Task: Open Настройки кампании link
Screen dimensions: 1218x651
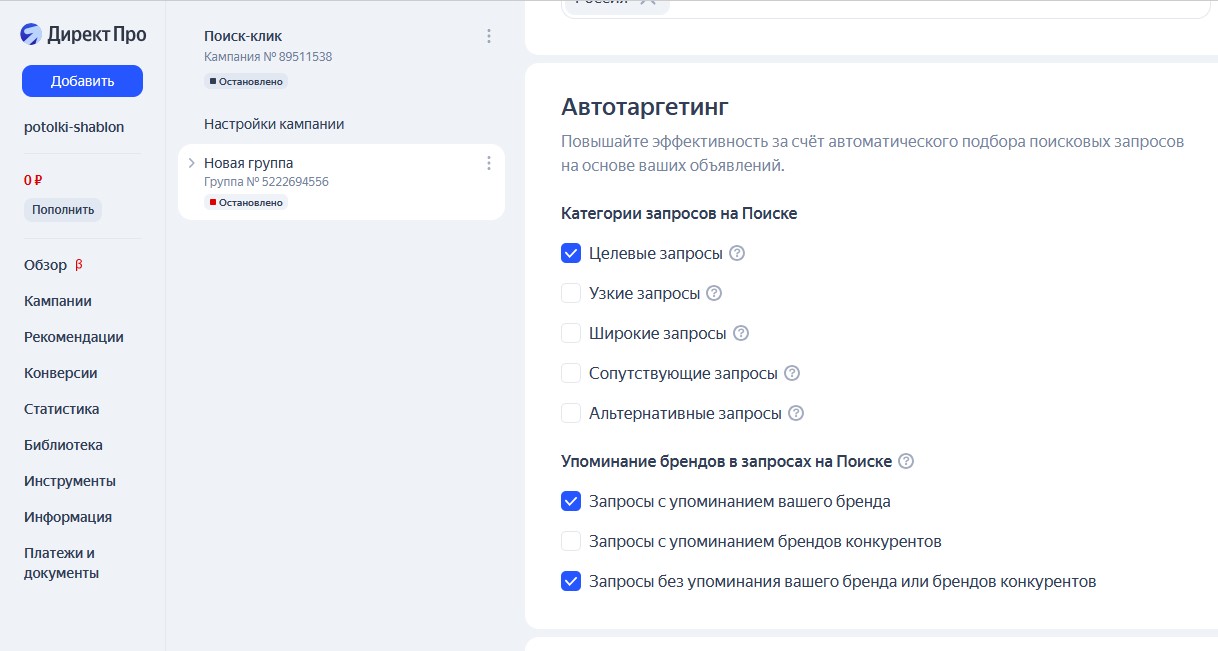Action: click(274, 124)
